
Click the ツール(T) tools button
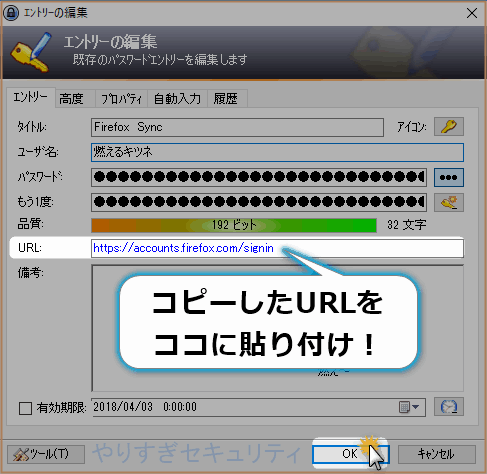(x=46, y=454)
